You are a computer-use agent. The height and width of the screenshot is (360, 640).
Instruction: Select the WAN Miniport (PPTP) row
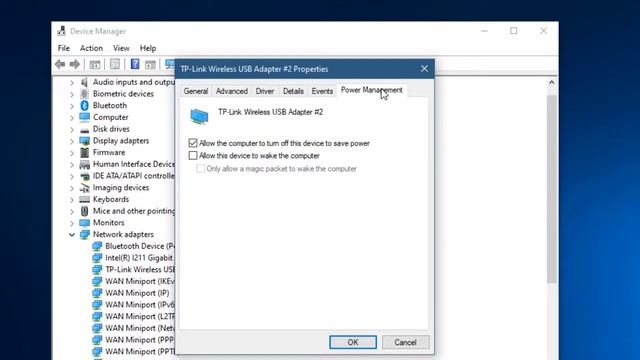pyautogui.click(x=133, y=351)
